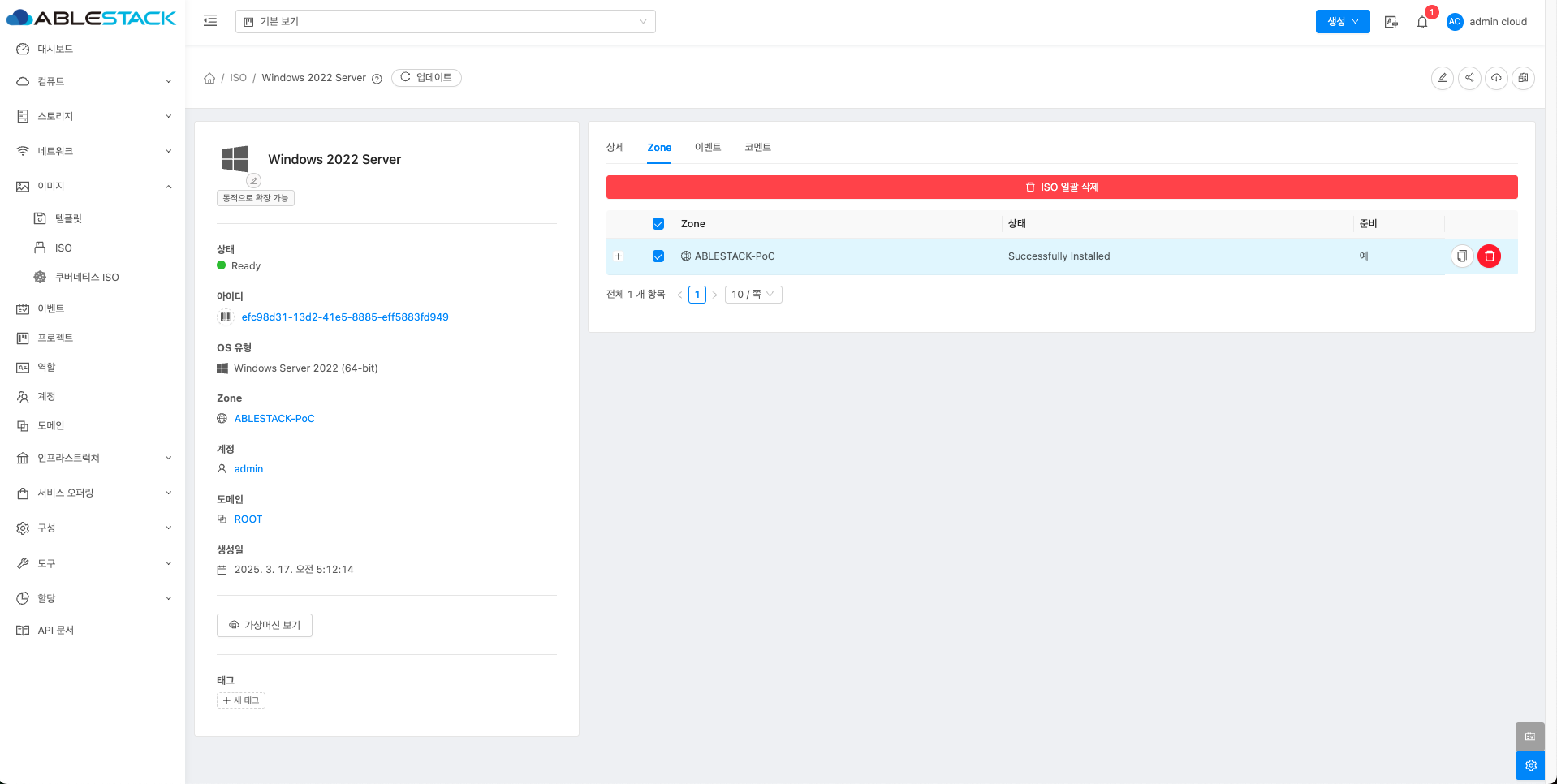Click the red delete ISO trash icon
1557x784 pixels.
(x=1489, y=256)
